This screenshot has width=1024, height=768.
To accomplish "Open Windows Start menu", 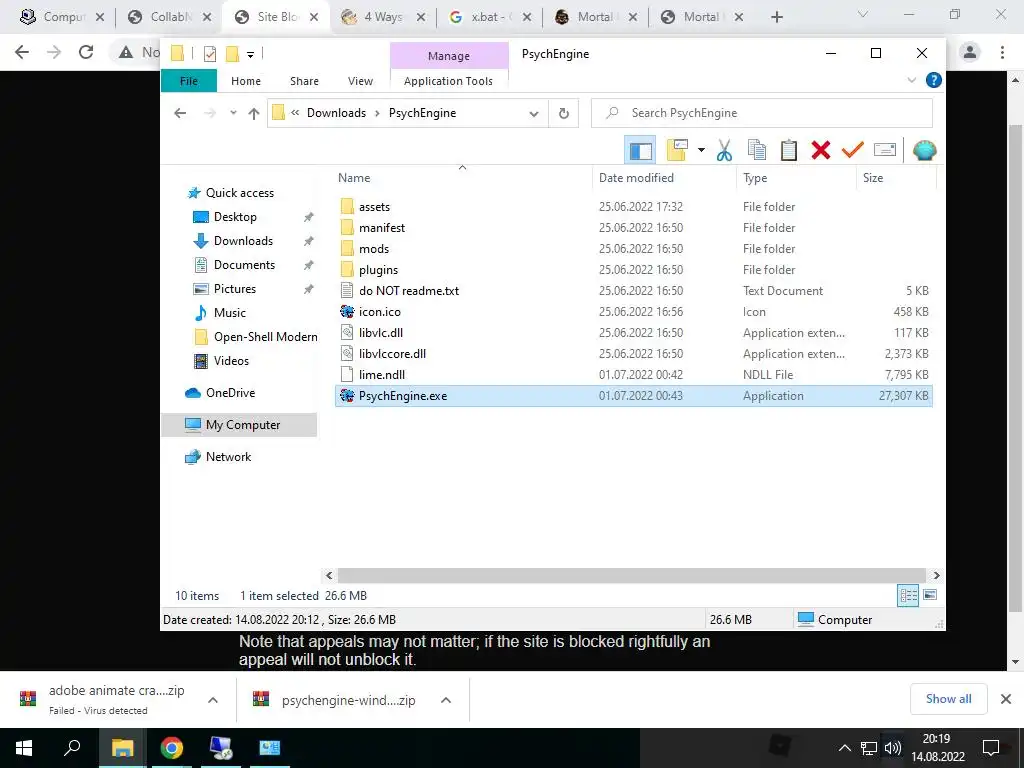I will click(24, 748).
